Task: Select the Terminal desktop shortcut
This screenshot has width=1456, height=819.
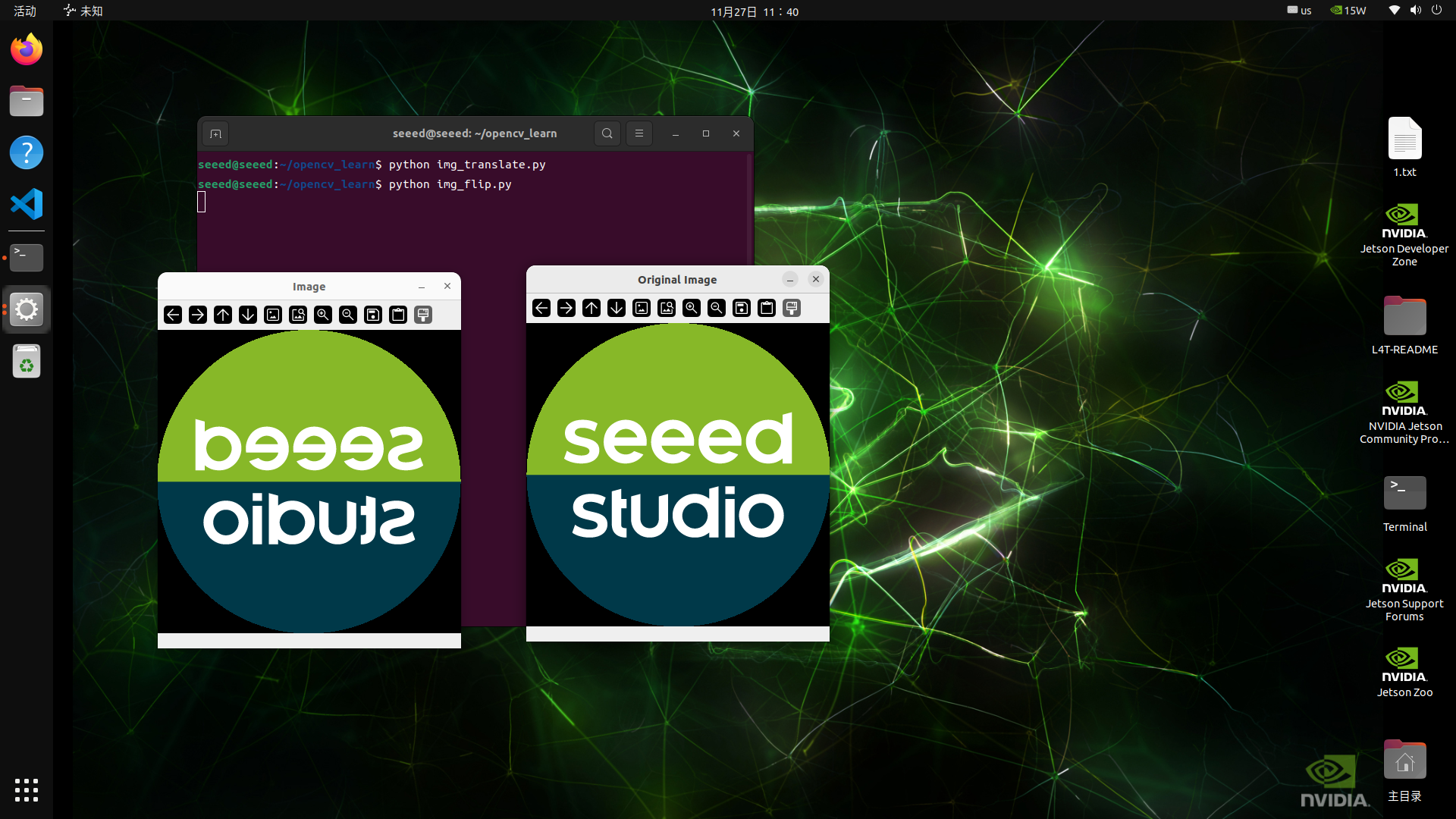Action: (1404, 504)
